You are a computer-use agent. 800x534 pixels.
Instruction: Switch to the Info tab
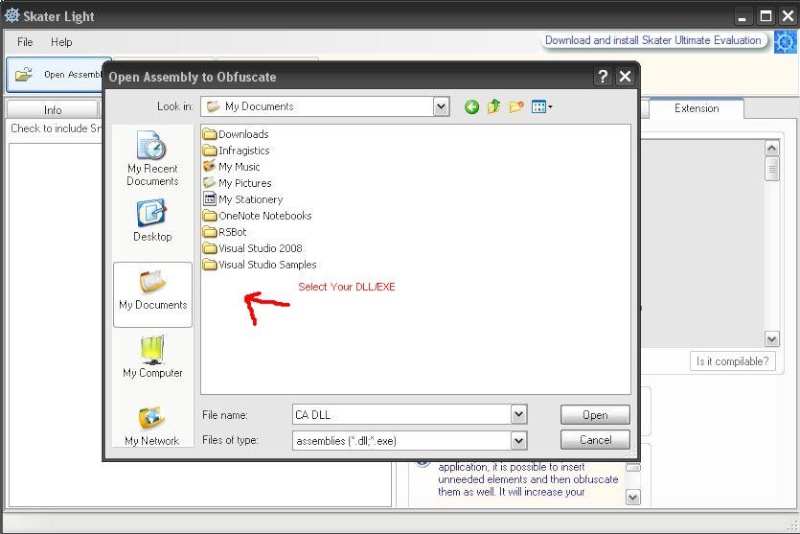[53, 110]
